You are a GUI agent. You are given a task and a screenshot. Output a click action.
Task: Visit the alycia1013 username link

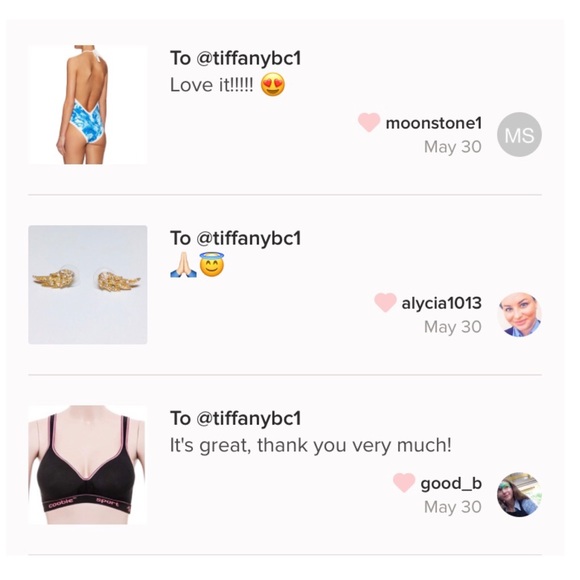(442, 303)
